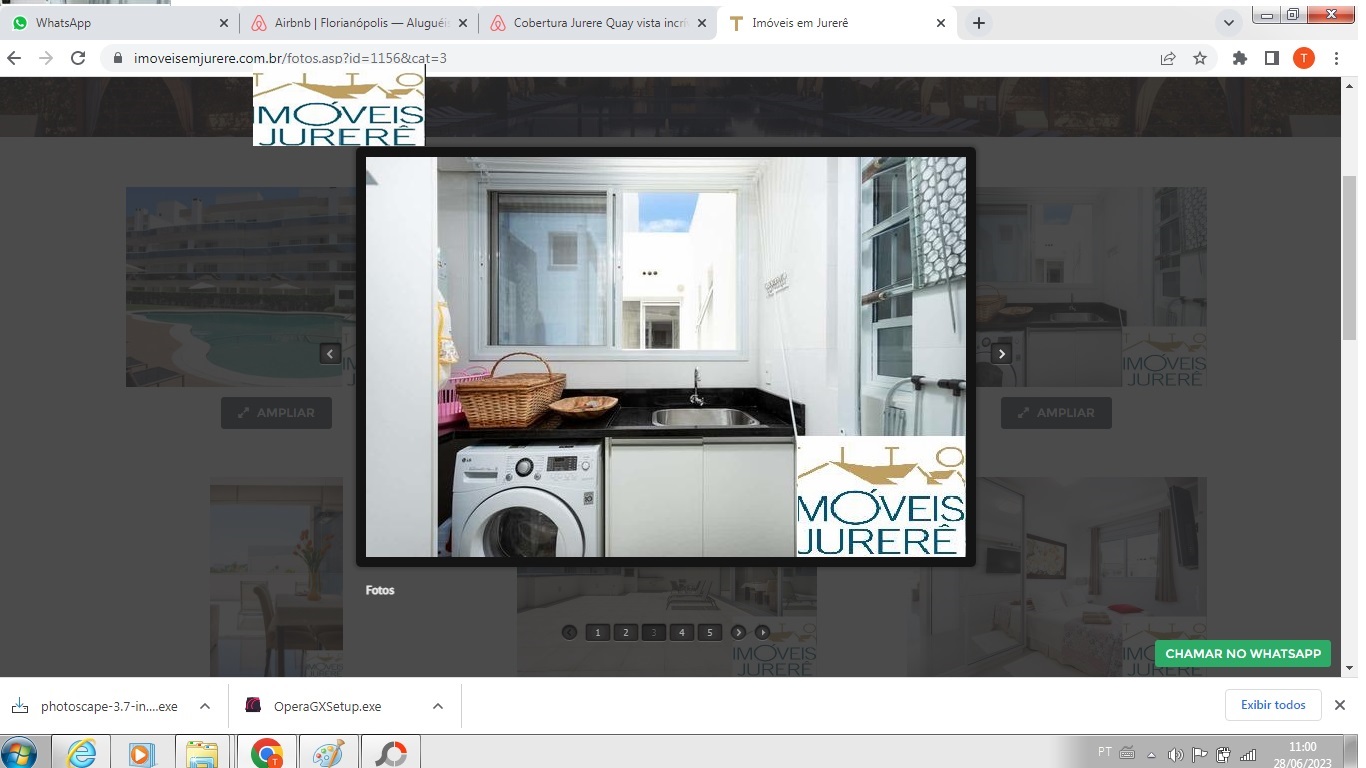Click the page scroll-up arrow
The image size is (1366, 768).
point(1349,85)
